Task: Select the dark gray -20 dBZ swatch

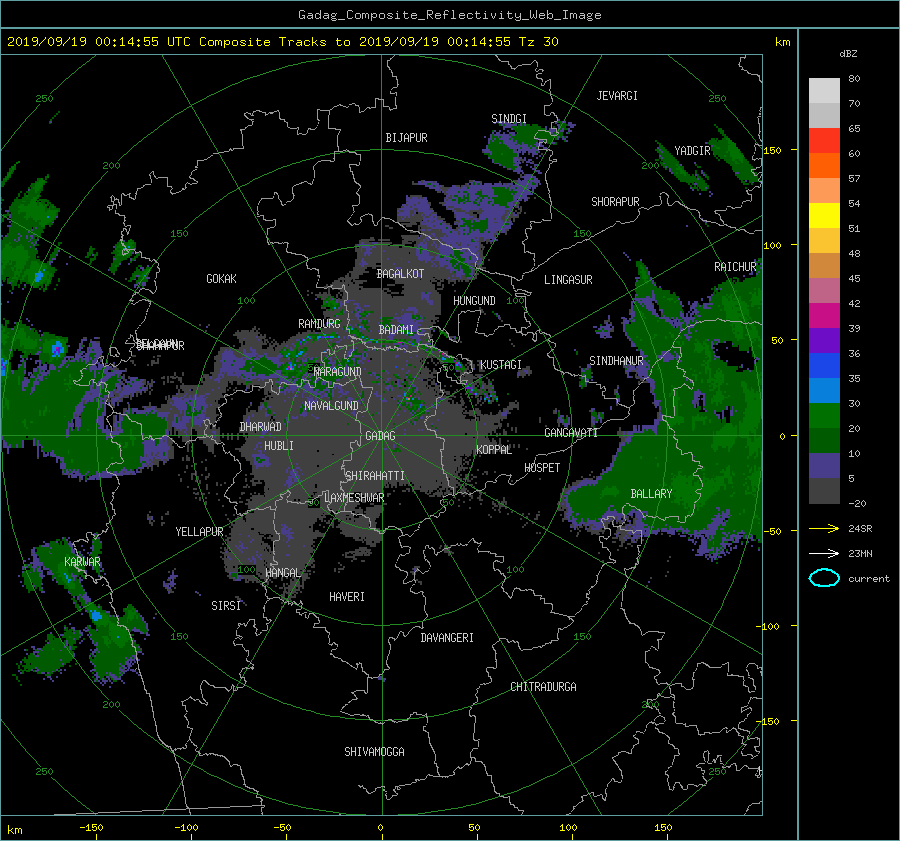Action: pyautogui.click(x=824, y=491)
